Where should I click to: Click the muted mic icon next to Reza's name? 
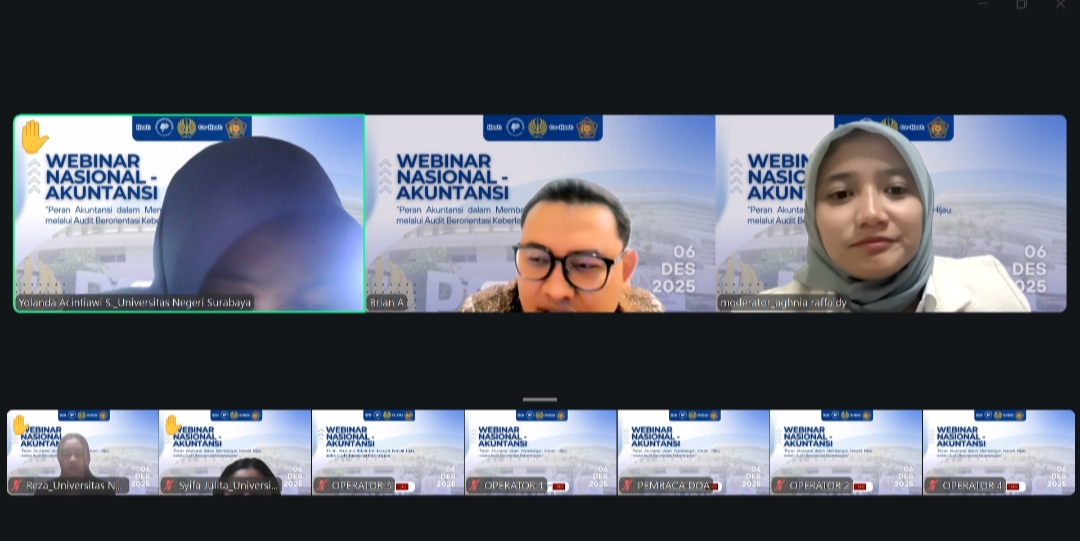pyautogui.click(x=17, y=486)
